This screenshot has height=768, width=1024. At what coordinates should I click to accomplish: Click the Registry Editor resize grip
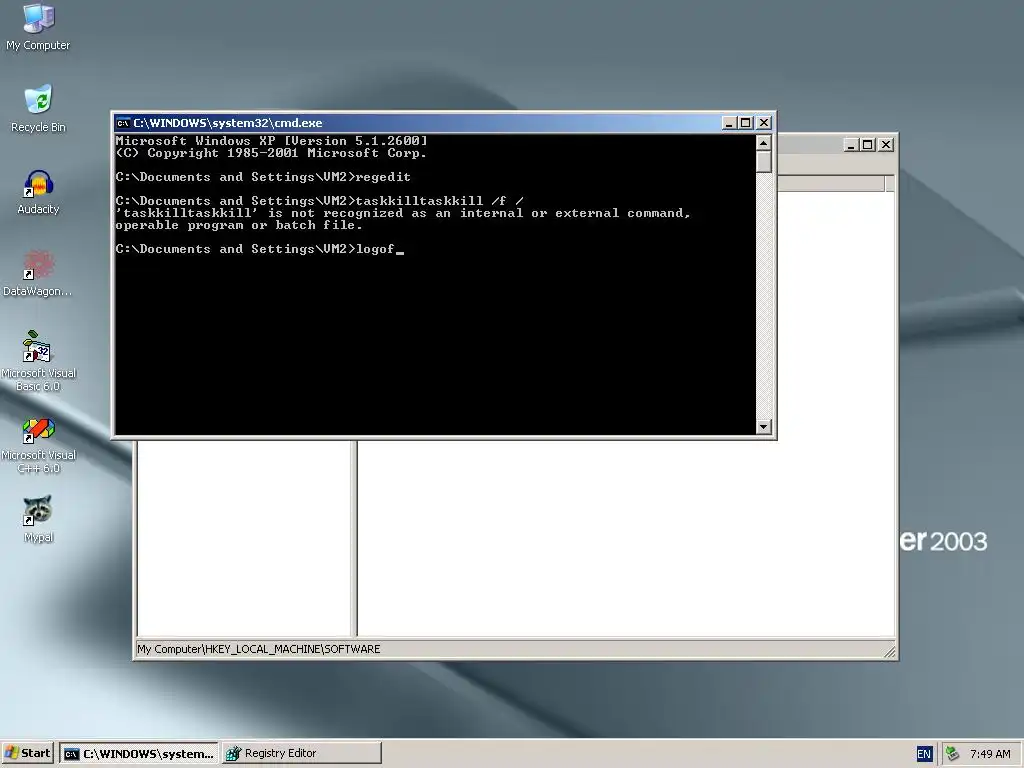(x=889, y=651)
